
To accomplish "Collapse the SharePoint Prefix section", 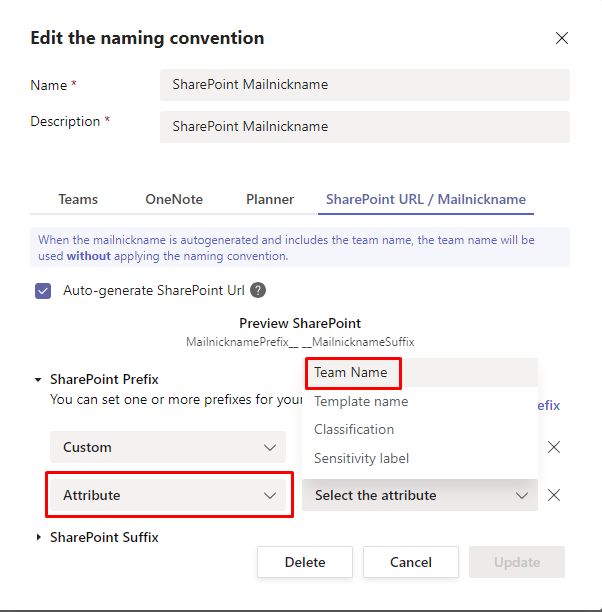I will coord(38,379).
